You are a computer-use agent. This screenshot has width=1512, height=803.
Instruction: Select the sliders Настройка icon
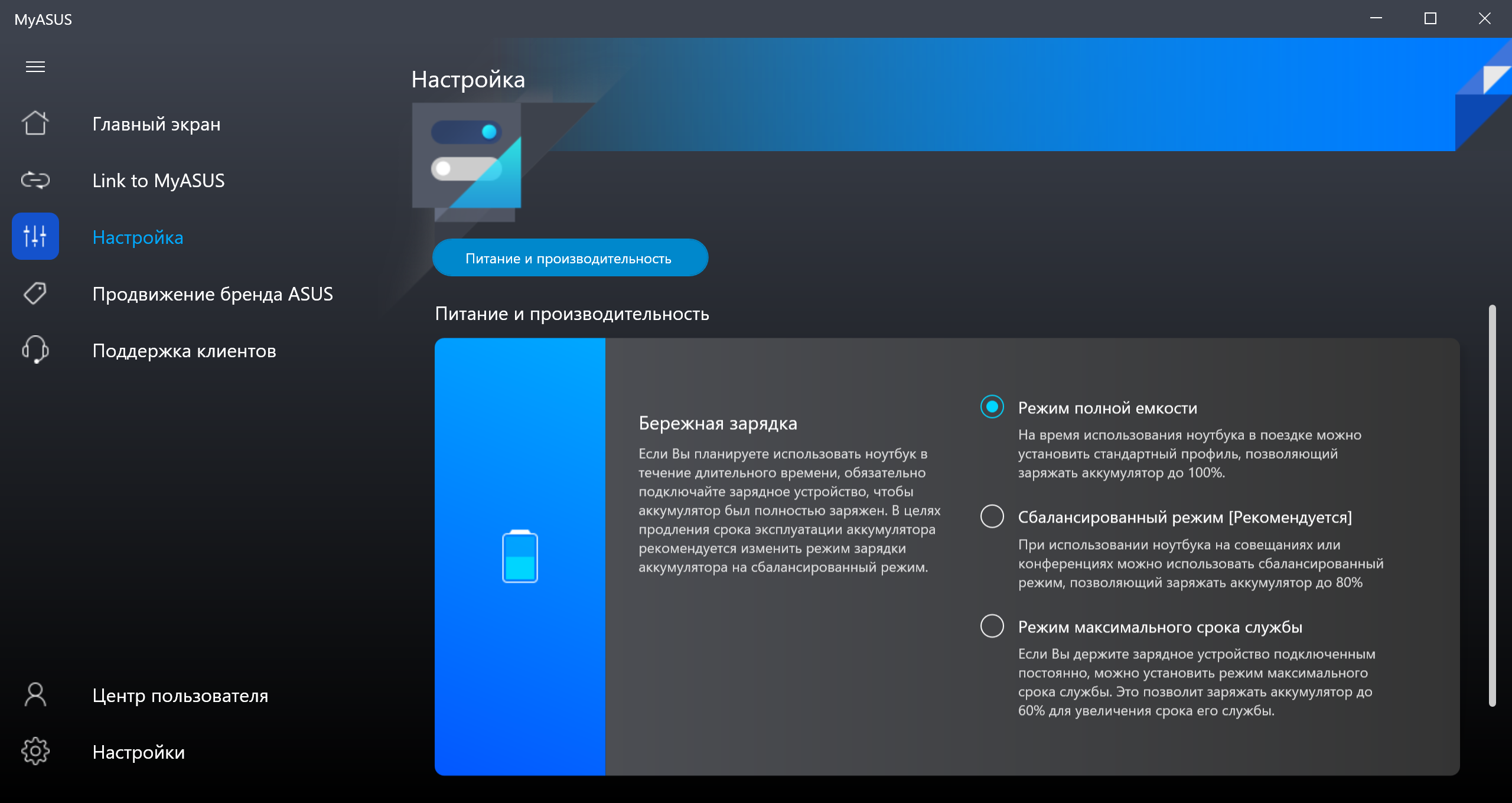pos(35,236)
